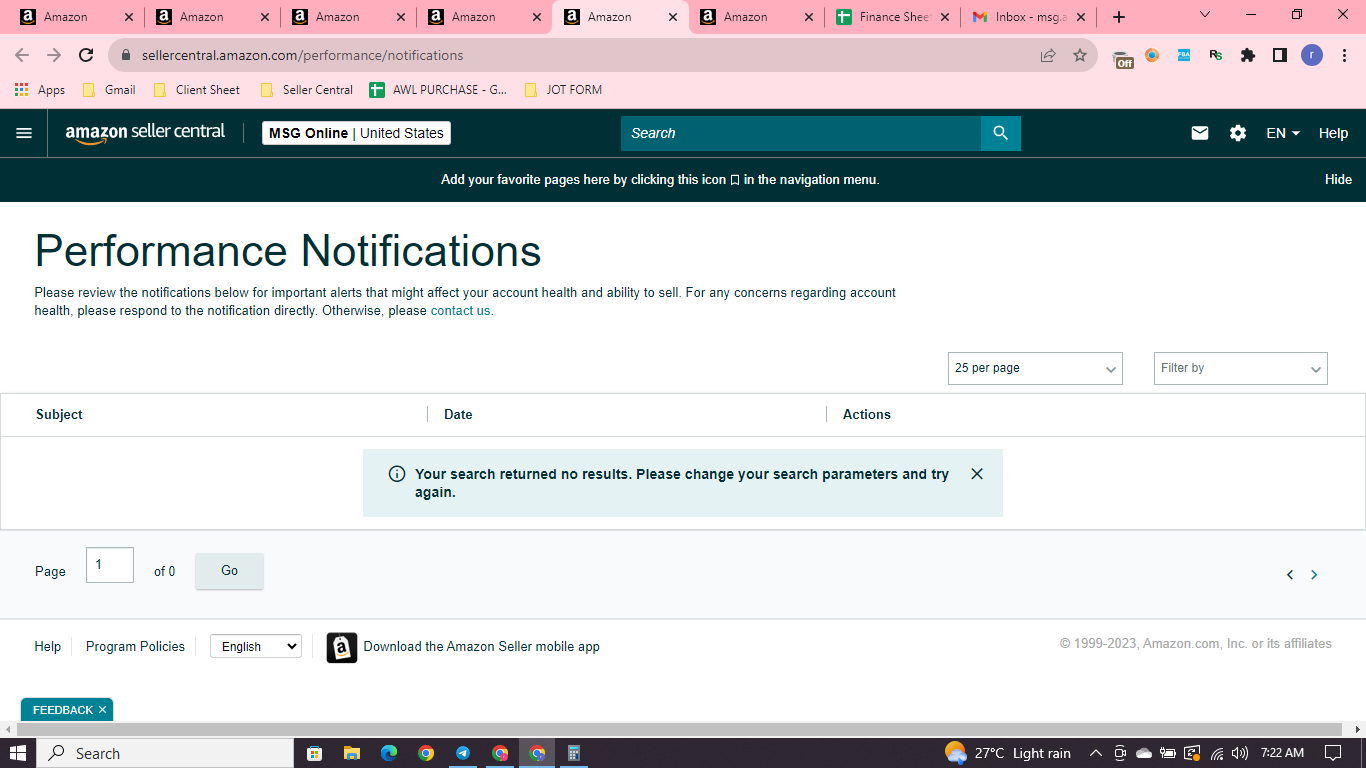Open the Extensions puzzle icon
The width and height of the screenshot is (1366, 768).
pos(1248,55)
